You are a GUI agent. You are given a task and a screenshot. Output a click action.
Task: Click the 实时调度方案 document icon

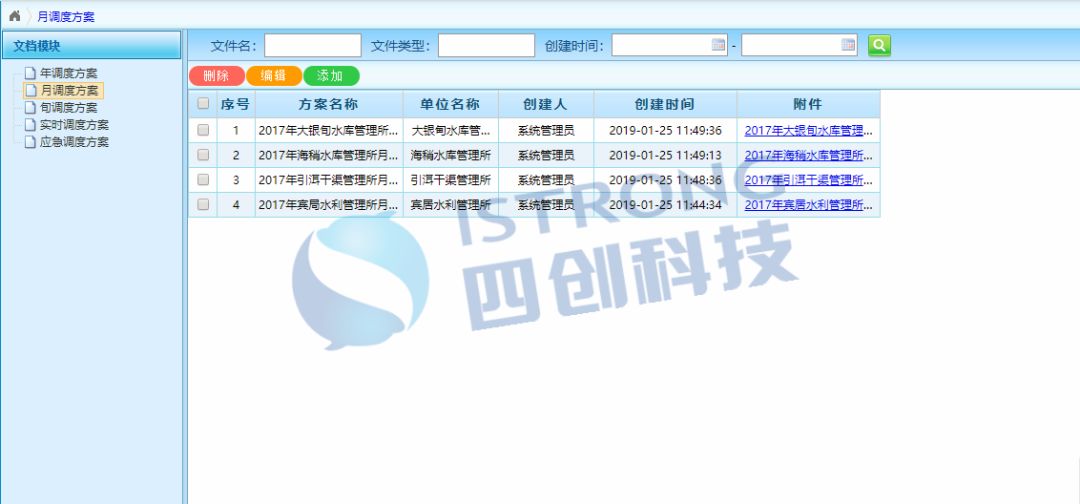[x=30, y=125]
